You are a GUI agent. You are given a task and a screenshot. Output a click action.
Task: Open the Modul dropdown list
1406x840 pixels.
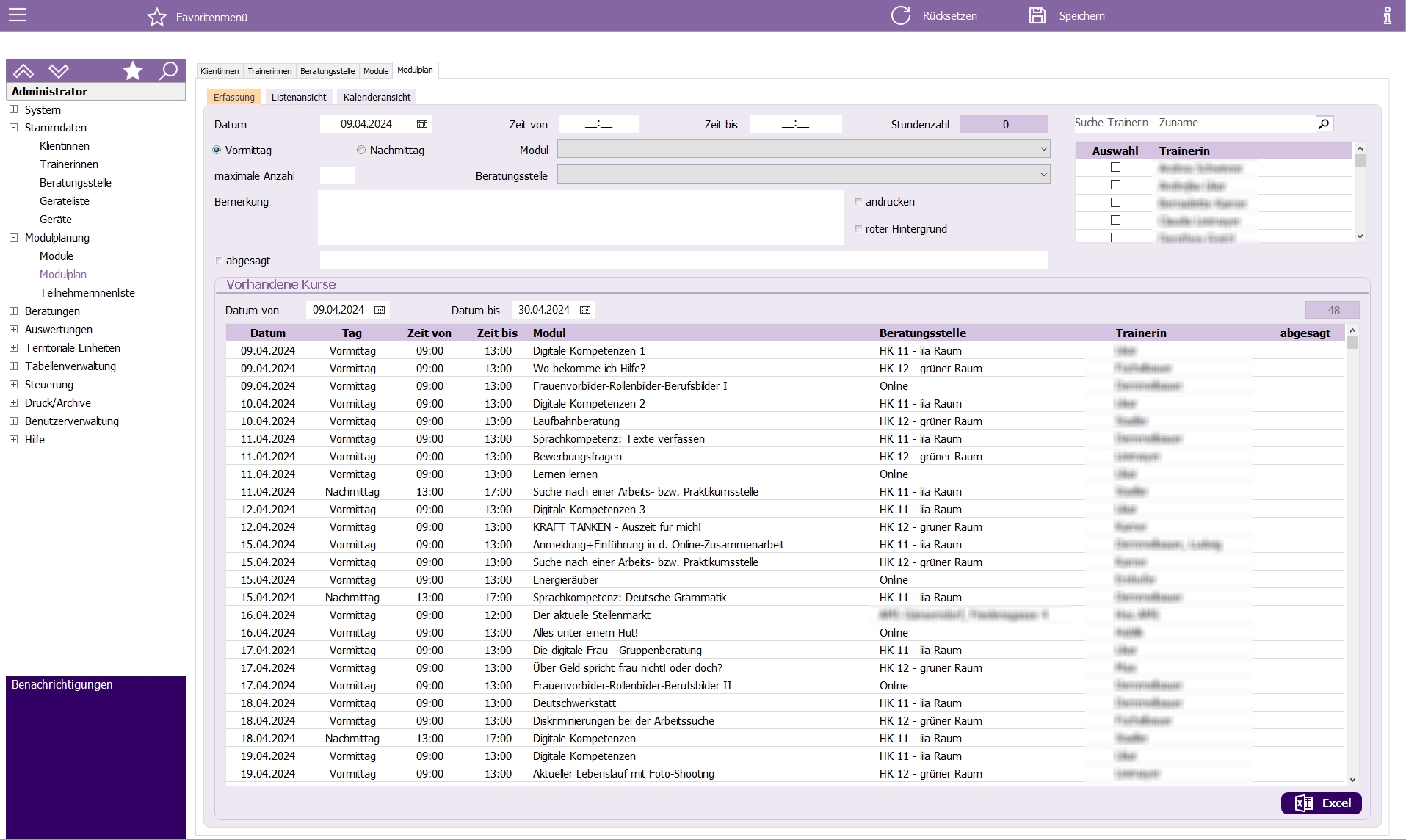coord(1043,149)
